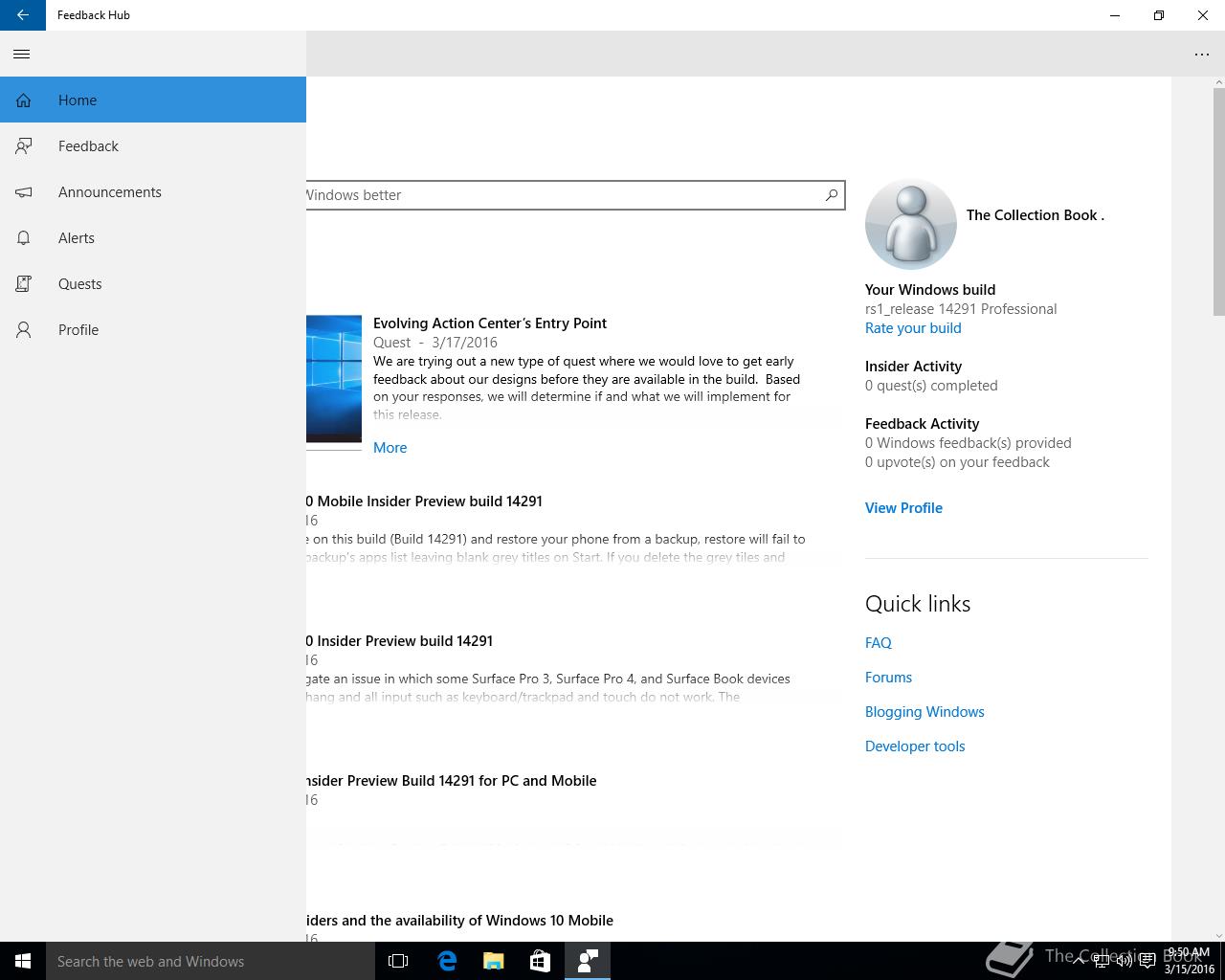Open the Developer tools quick link

pyautogui.click(x=915, y=746)
